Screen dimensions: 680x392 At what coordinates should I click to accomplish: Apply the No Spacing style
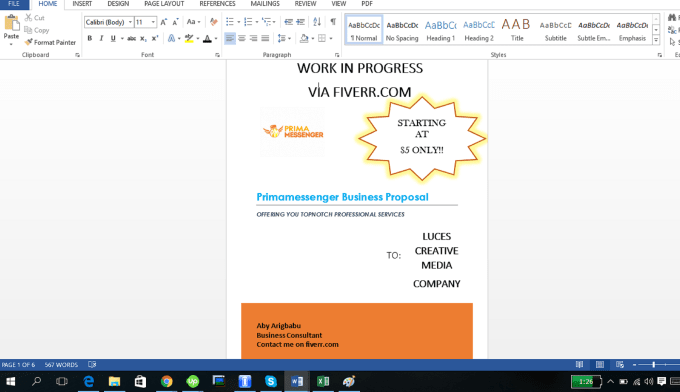(402, 30)
